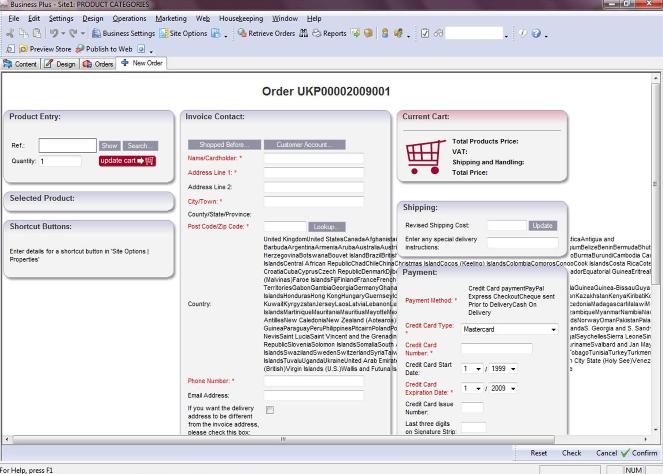Click the update cart button
663x474 pixels.
(x=127, y=161)
